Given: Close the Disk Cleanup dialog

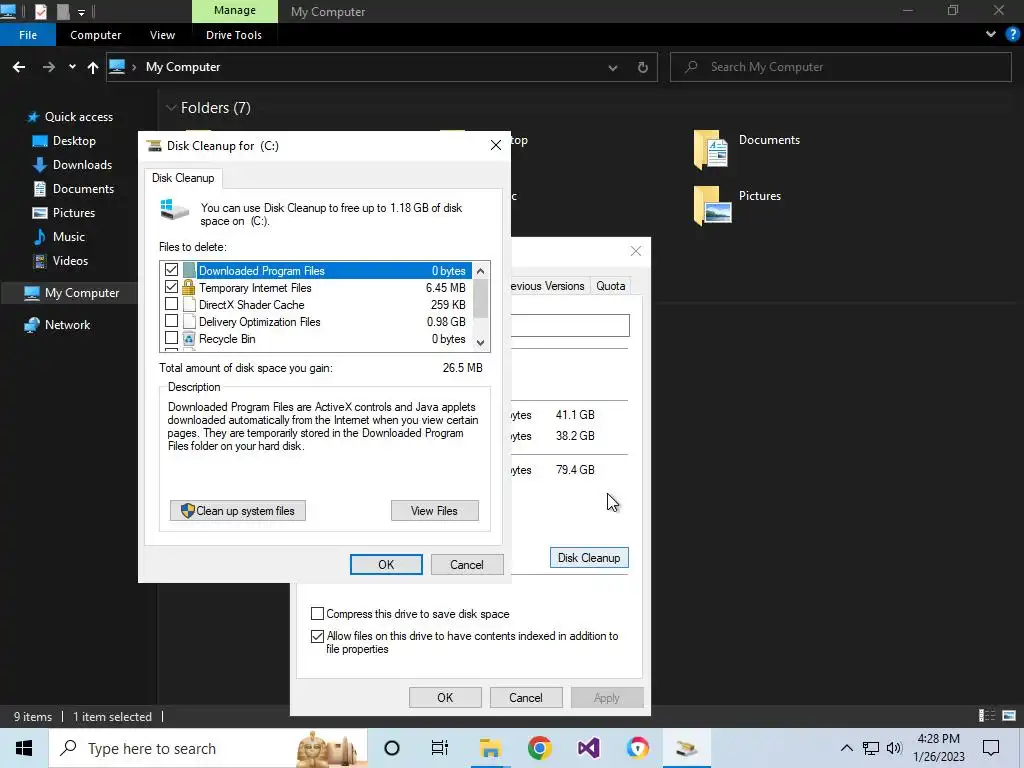Looking at the screenshot, I should 496,145.
